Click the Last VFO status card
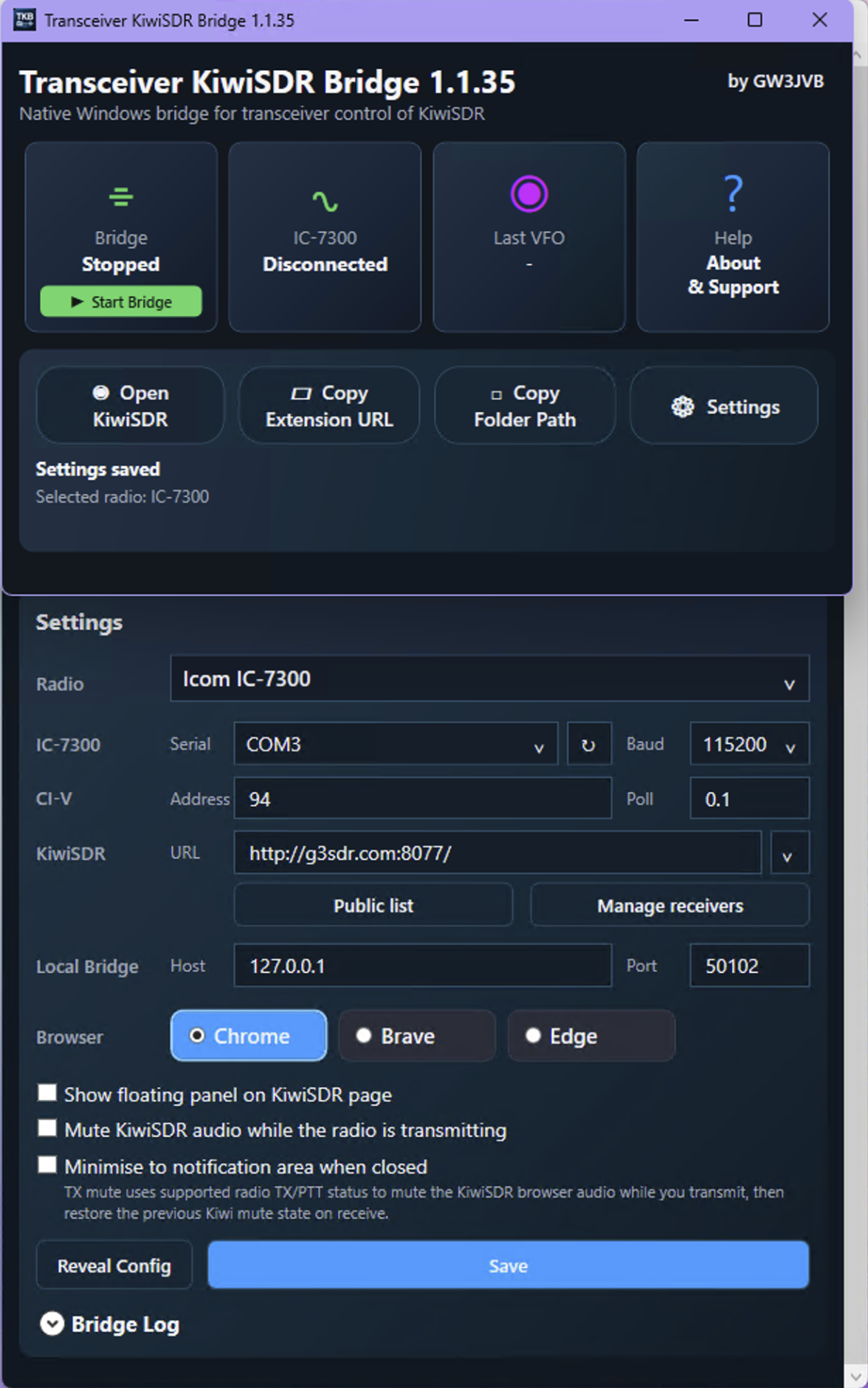868x1388 pixels. pyautogui.click(x=529, y=237)
